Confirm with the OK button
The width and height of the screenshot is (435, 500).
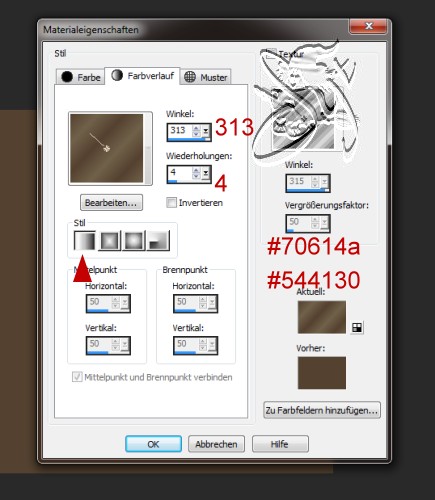[x=153, y=444]
